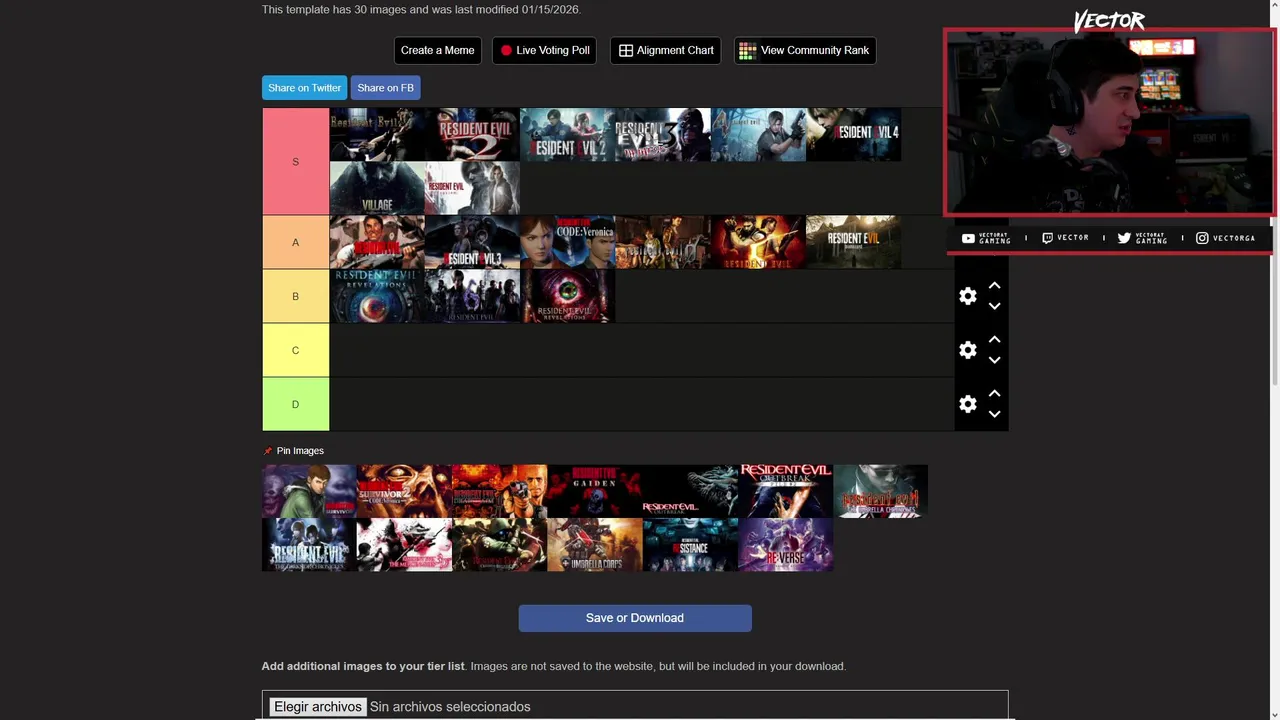Screen dimensions: 1280x720
Task: Click the red Pin Images pushpin icon
Action: 267,451
